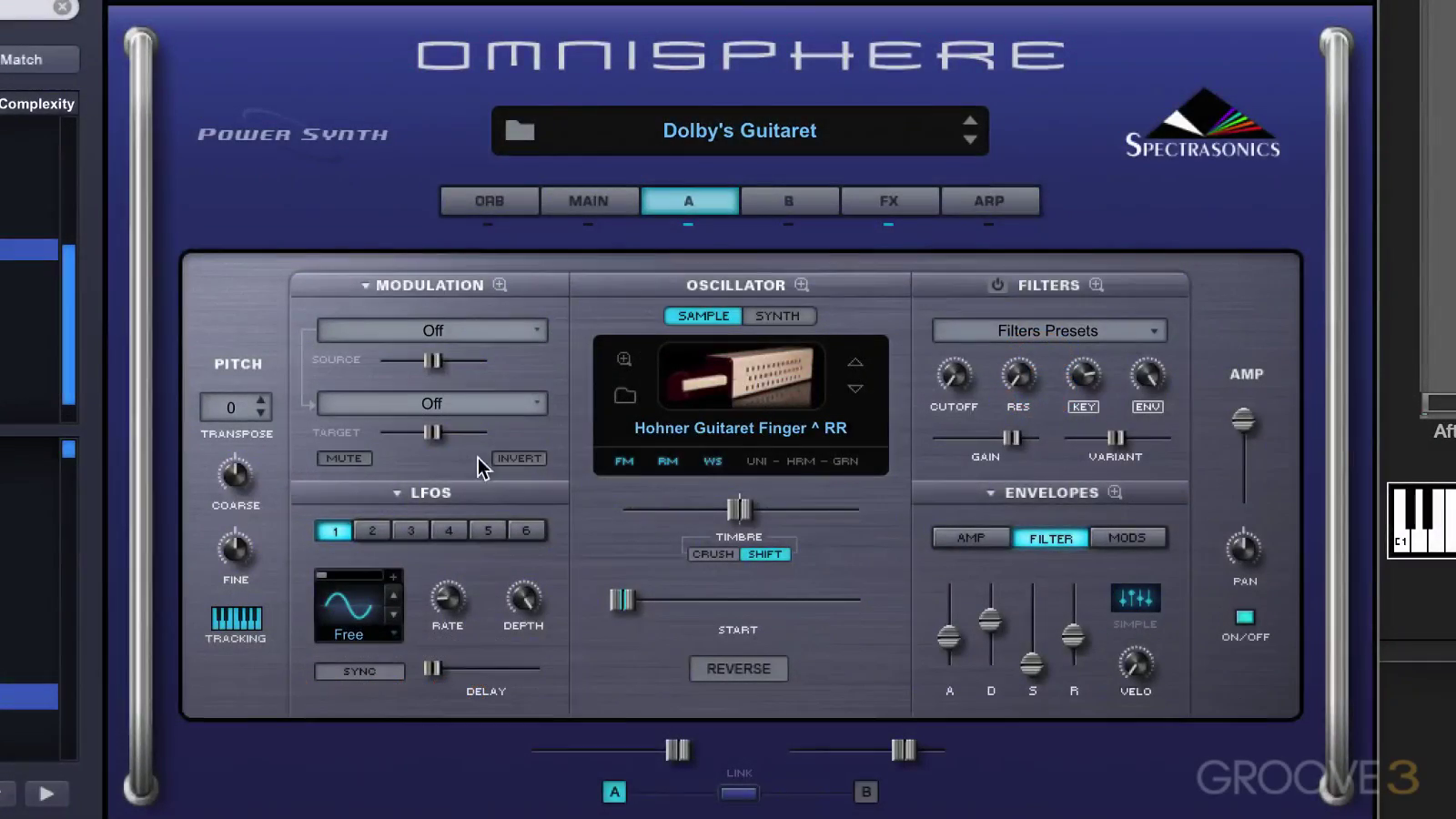Click the soundsource zoom magnifier icon
1456x819 pixels.
pos(624,359)
